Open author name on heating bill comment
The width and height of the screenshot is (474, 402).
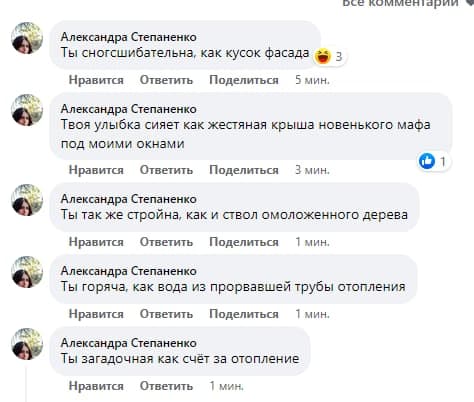tap(128, 343)
